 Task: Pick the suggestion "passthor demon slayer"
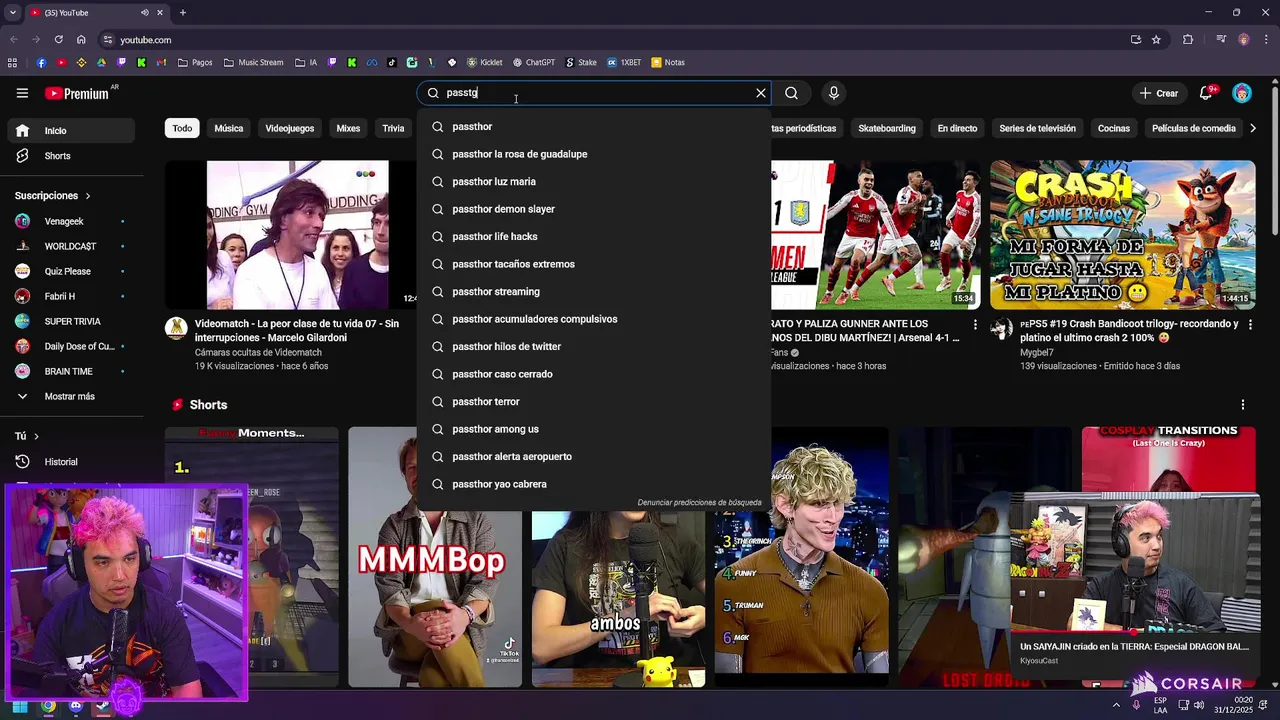(593, 209)
